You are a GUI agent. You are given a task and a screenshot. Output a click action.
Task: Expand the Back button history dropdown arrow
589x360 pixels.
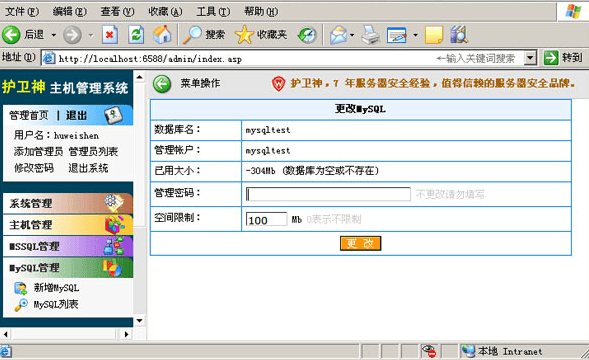(x=54, y=35)
